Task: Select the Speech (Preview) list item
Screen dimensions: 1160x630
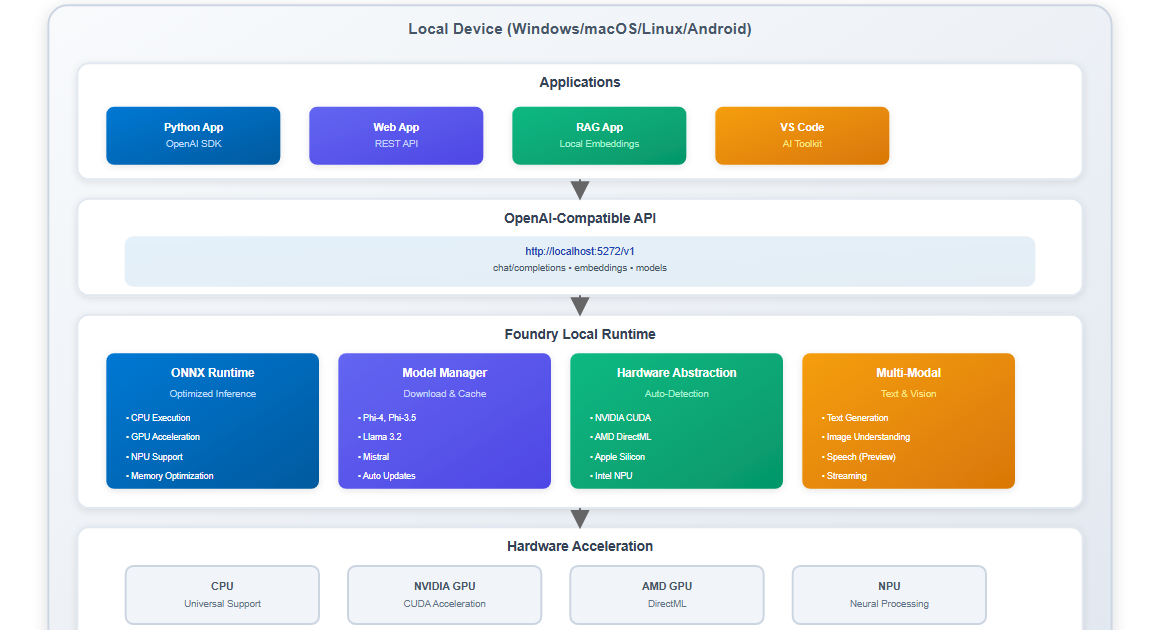Action: pyautogui.click(x=860, y=457)
